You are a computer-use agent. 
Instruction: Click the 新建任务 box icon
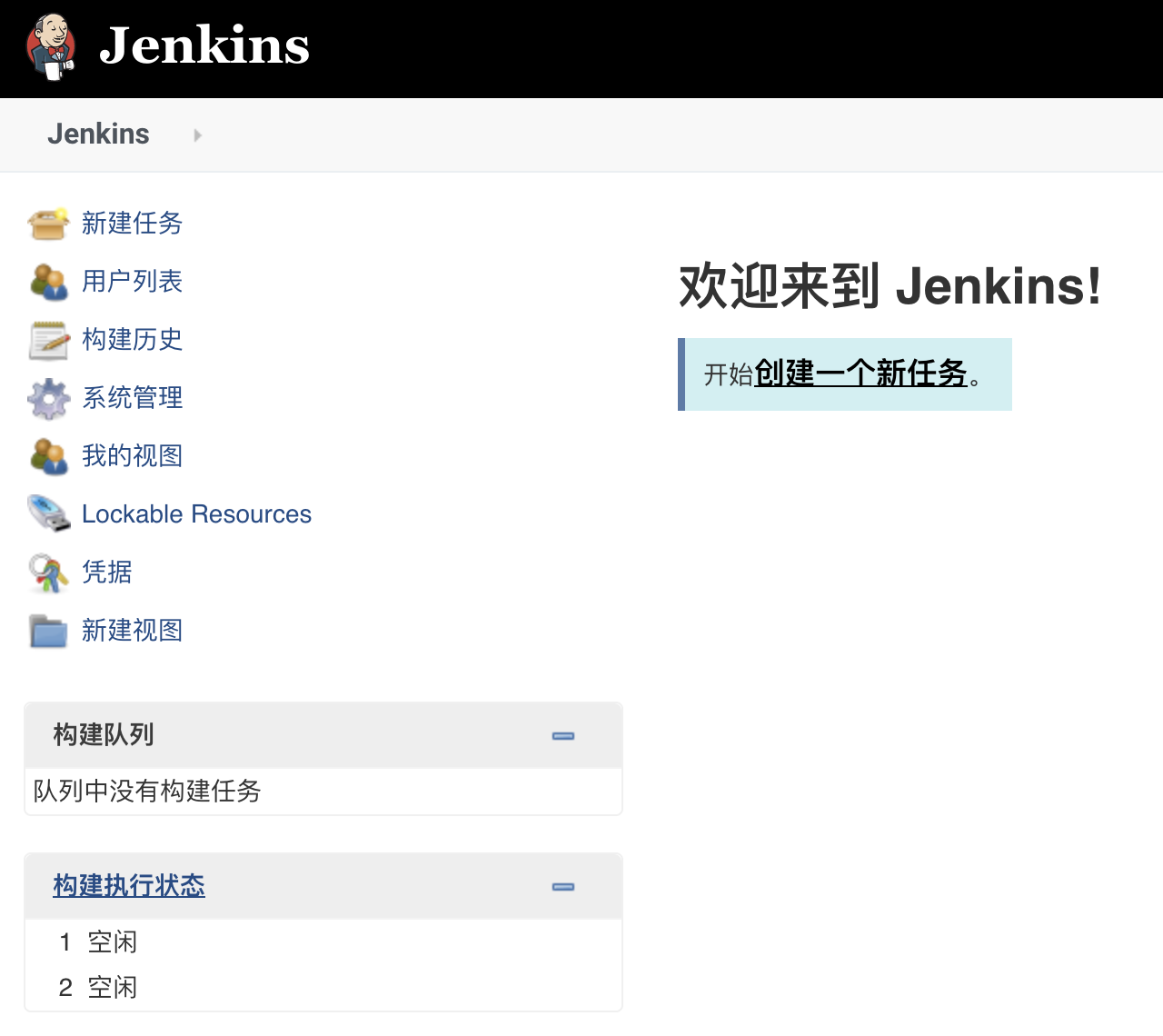[48, 223]
